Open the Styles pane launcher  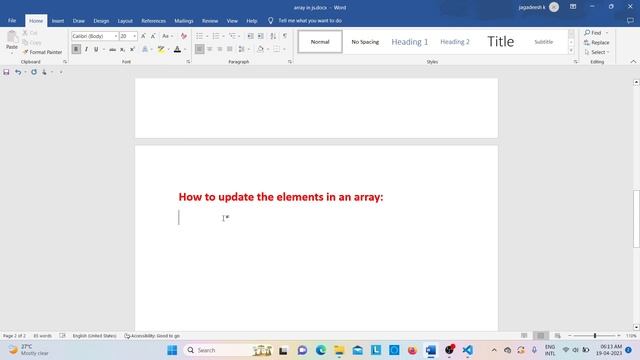click(x=576, y=62)
